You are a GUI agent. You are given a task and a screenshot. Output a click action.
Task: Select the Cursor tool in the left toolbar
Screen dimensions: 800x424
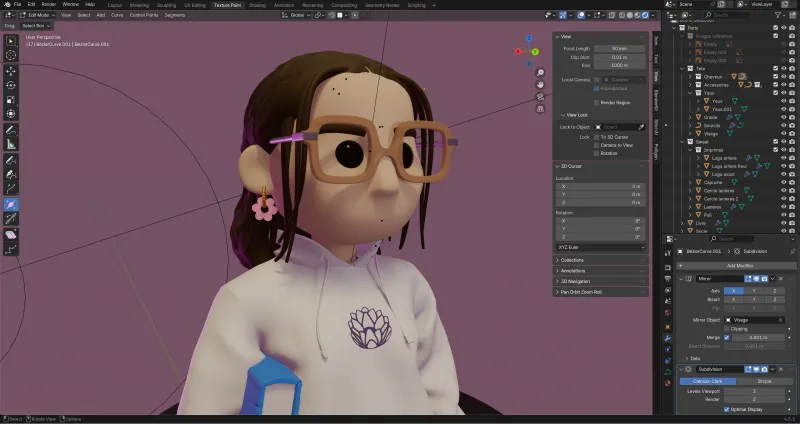[11, 55]
